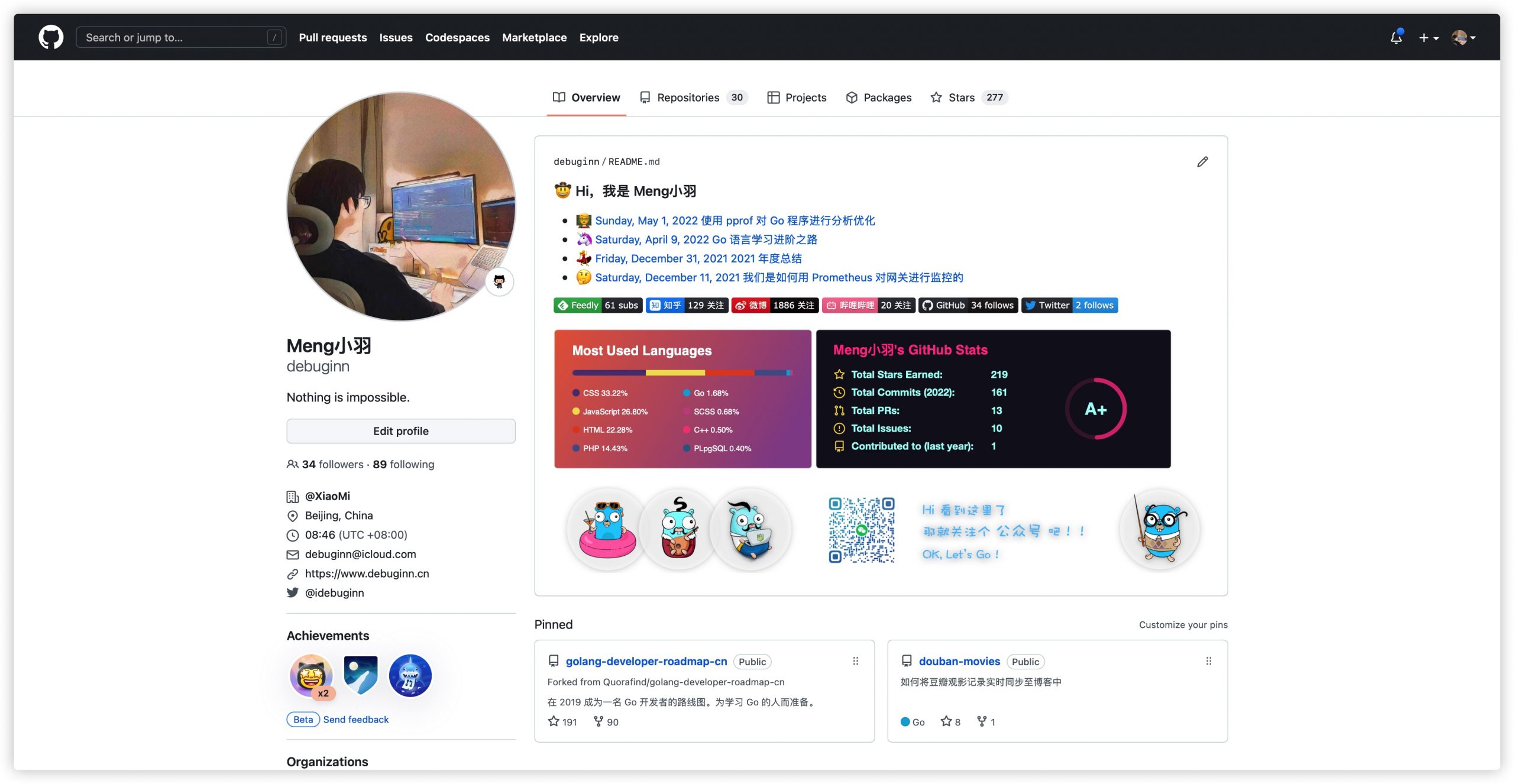Viewport: 1514px width, 784px height.
Task: Click the Repositories tab icon
Action: coord(645,97)
